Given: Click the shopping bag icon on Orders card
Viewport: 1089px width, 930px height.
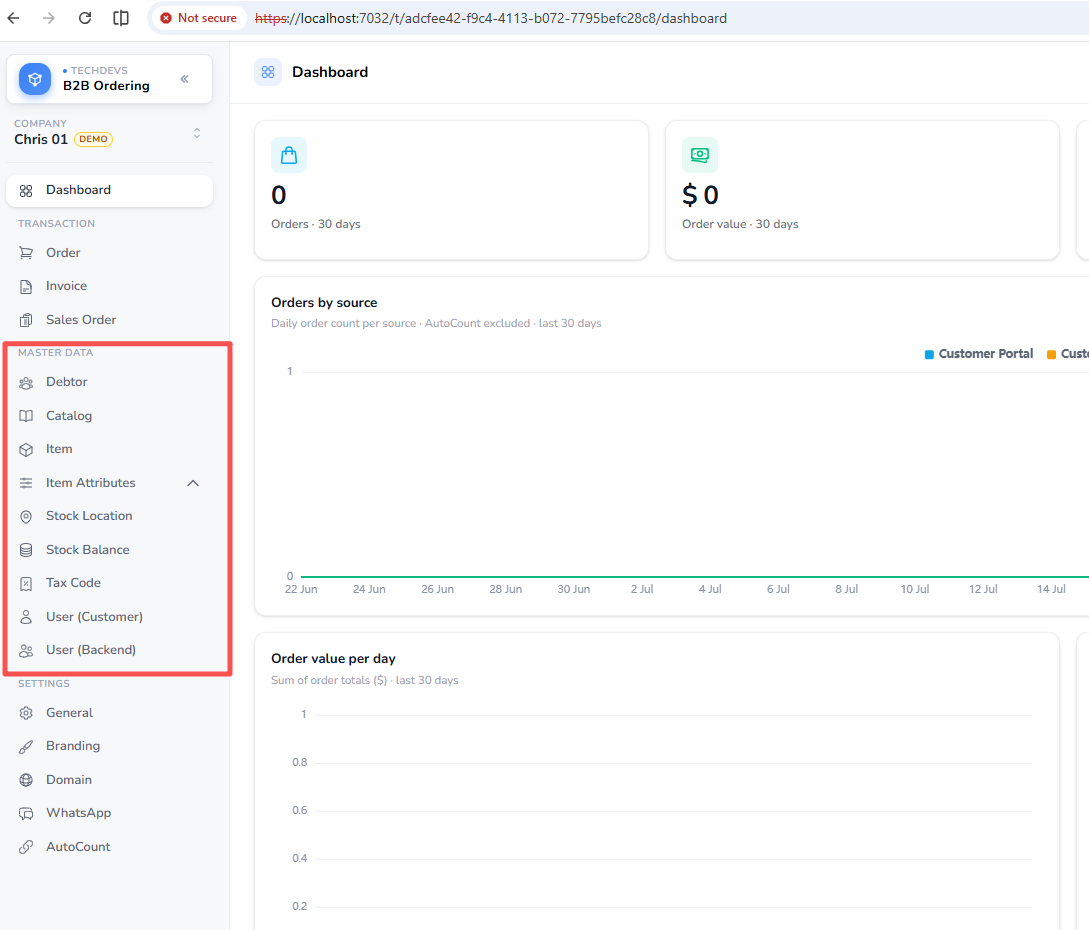Looking at the screenshot, I should [289, 155].
